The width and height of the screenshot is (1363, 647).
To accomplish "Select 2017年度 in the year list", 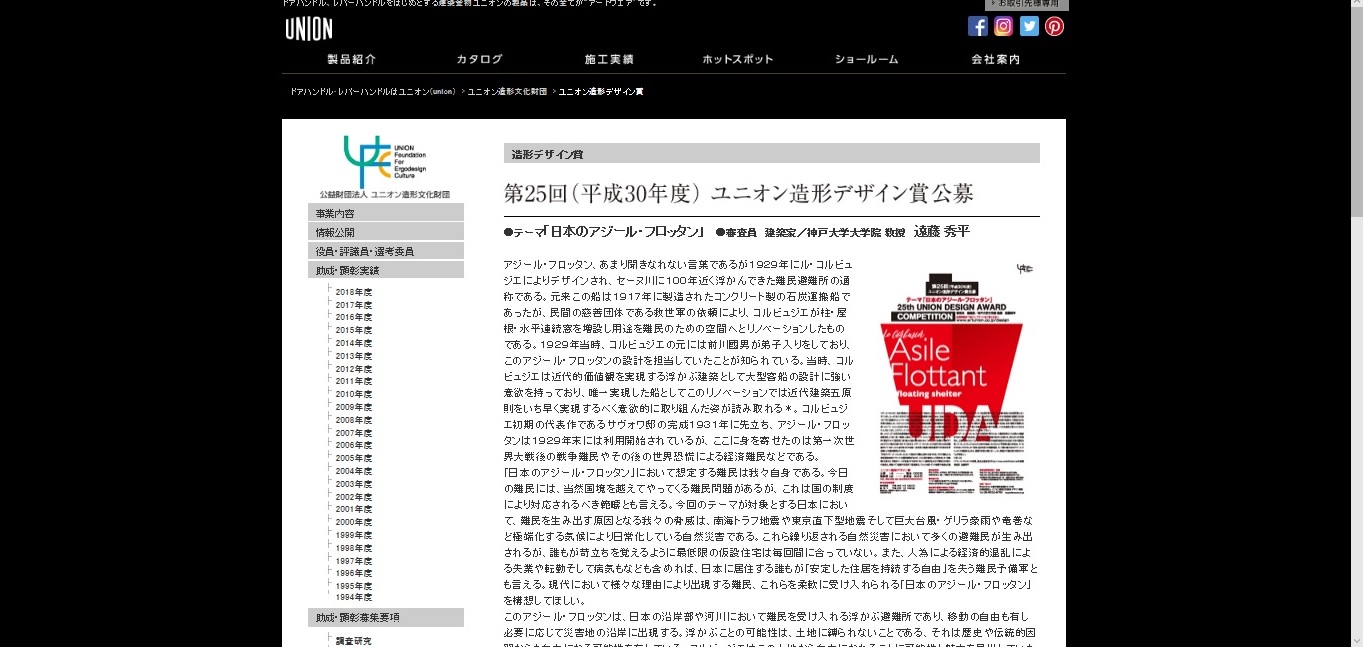I will pyautogui.click(x=354, y=305).
